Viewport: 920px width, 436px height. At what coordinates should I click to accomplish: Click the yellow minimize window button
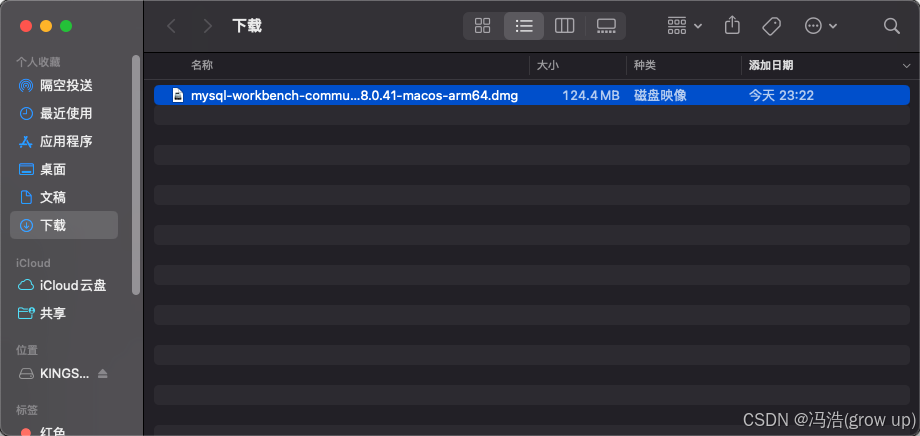[x=46, y=26]
